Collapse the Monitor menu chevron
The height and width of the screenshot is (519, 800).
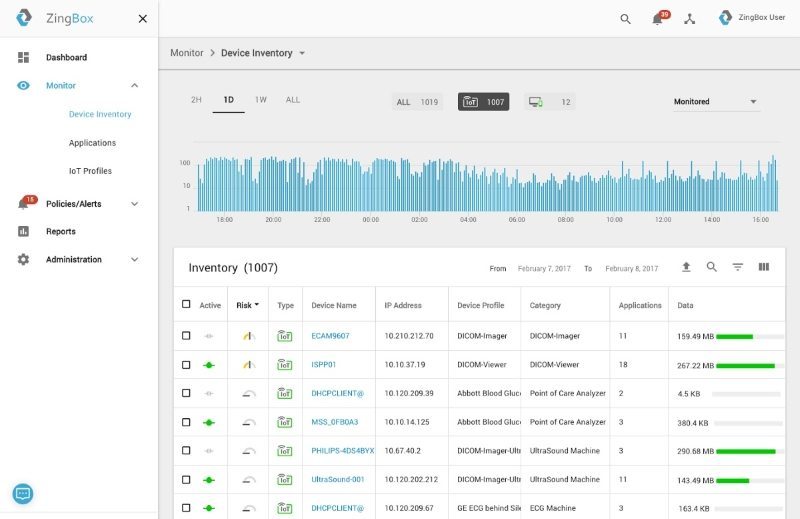click(x=135, y=85)
